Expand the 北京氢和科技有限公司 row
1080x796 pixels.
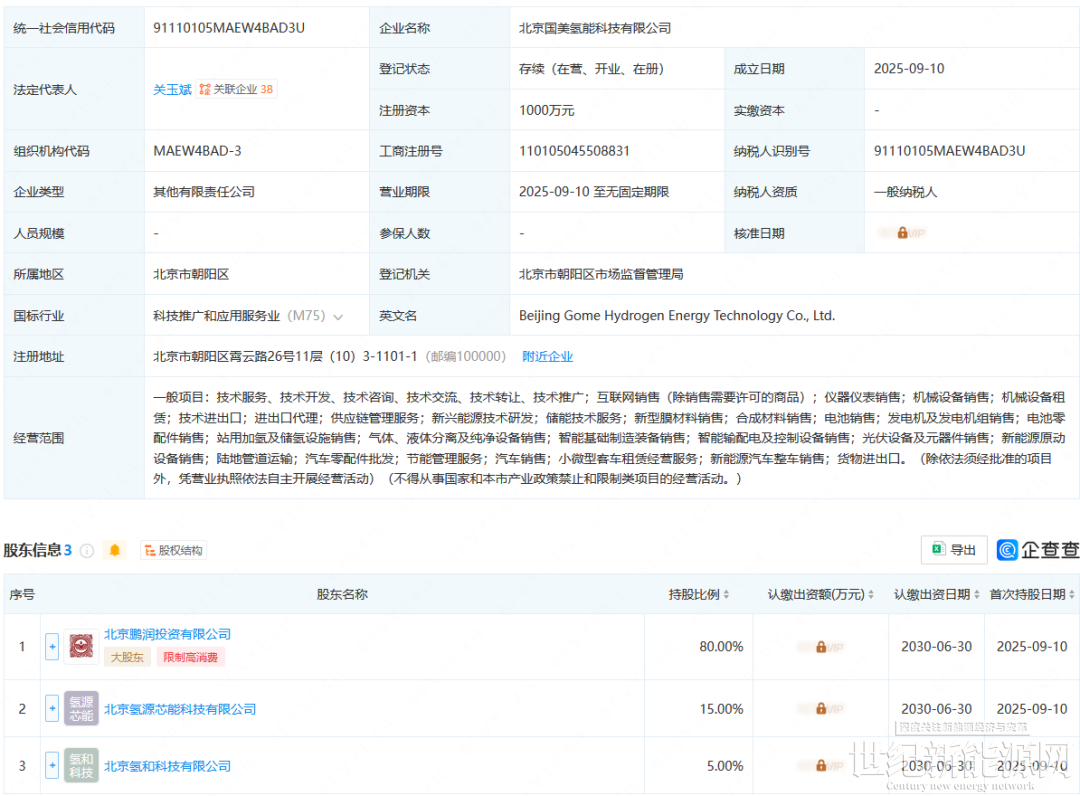52,766
